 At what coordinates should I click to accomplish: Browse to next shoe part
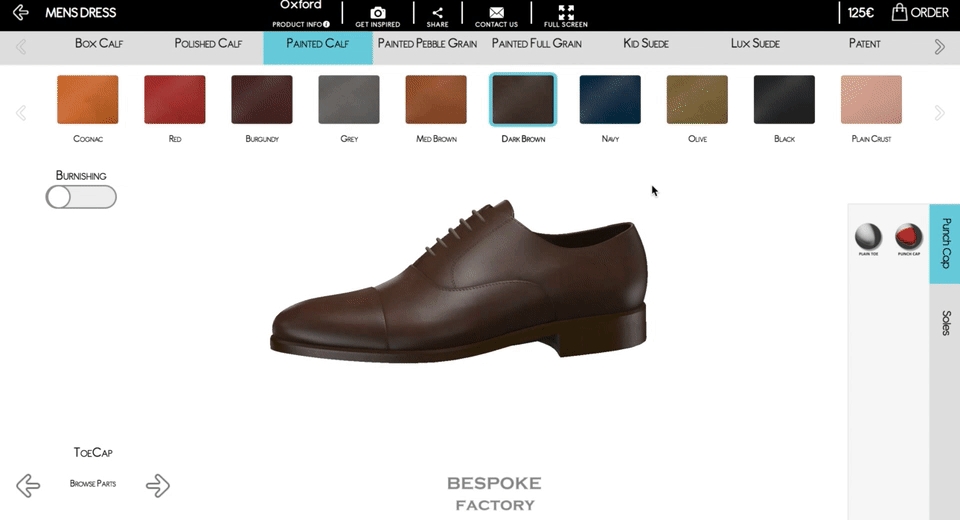(158, 486)
